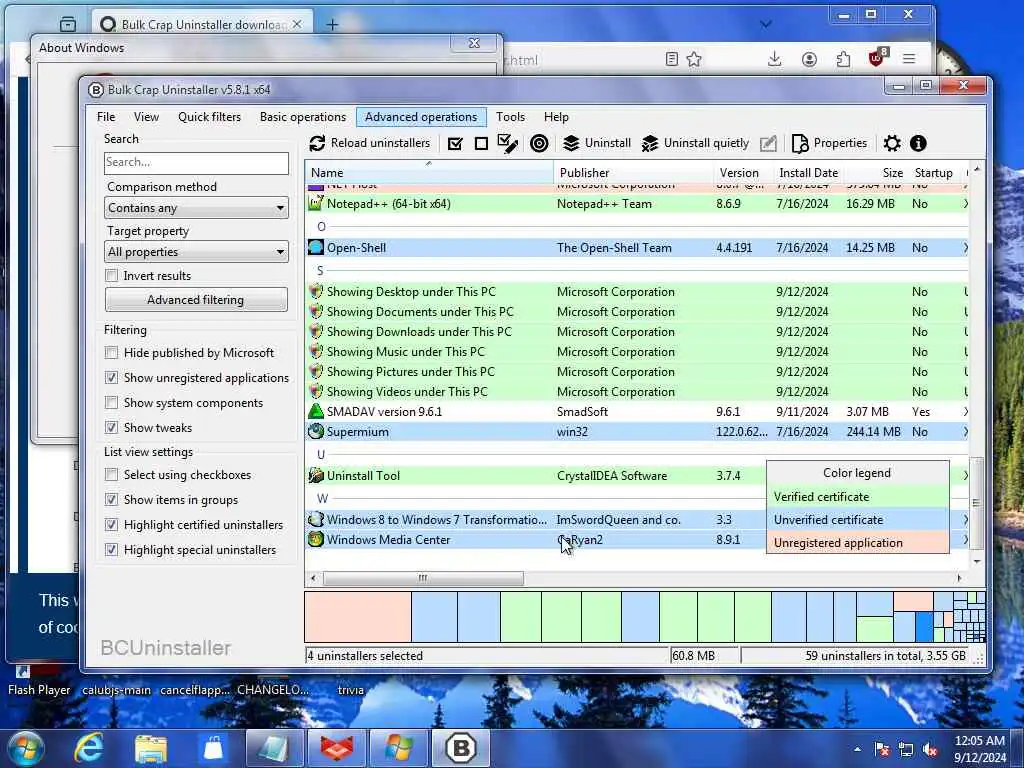Click the Windows Media Center row icon
This screenshot has width=1024, height=768.
315,539
